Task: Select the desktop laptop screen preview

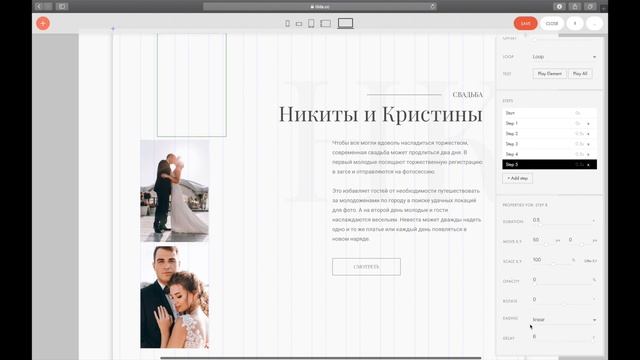Action: pos(345,23)
